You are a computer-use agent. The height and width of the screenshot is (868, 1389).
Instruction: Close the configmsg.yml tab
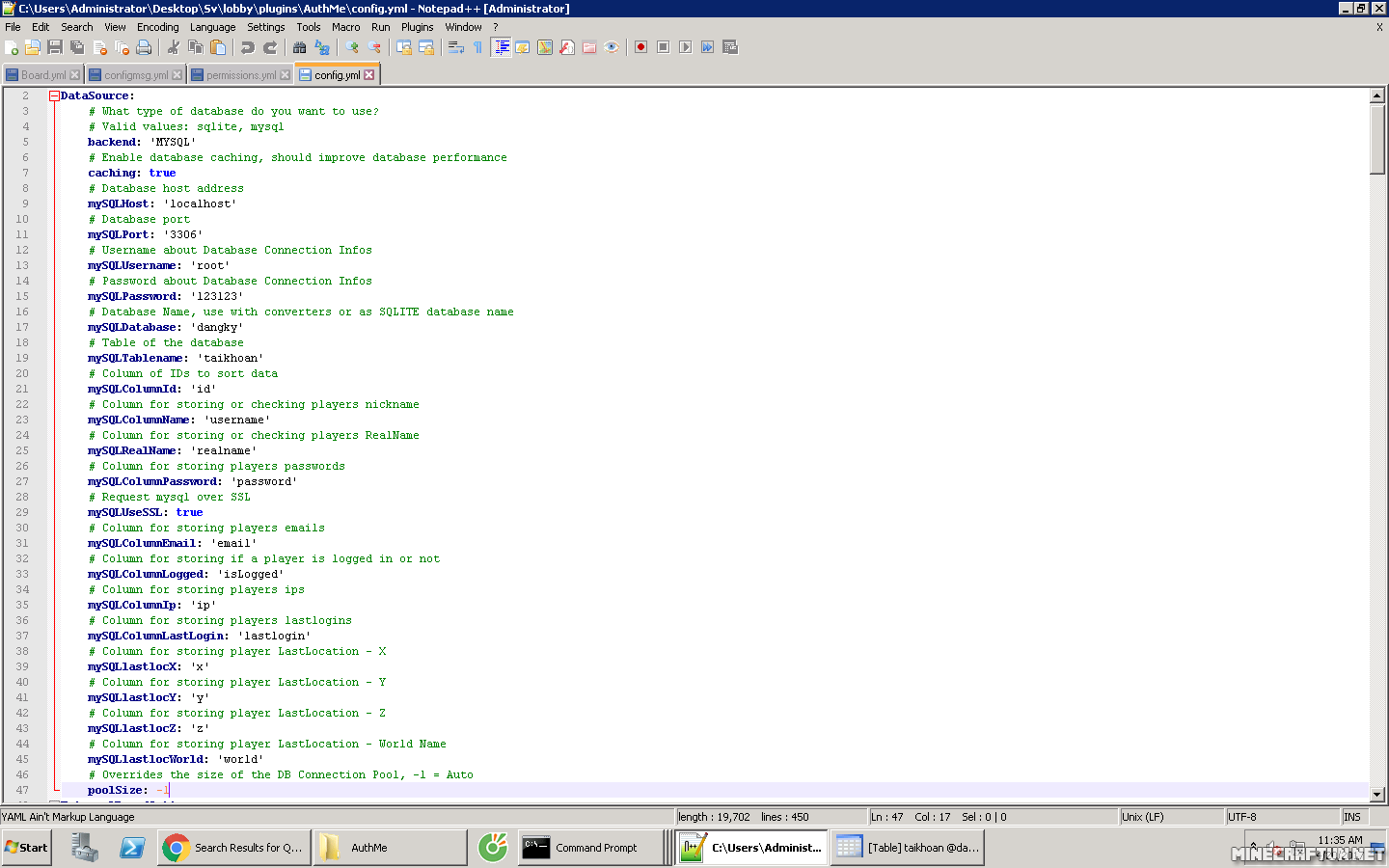tap(177, 75)
